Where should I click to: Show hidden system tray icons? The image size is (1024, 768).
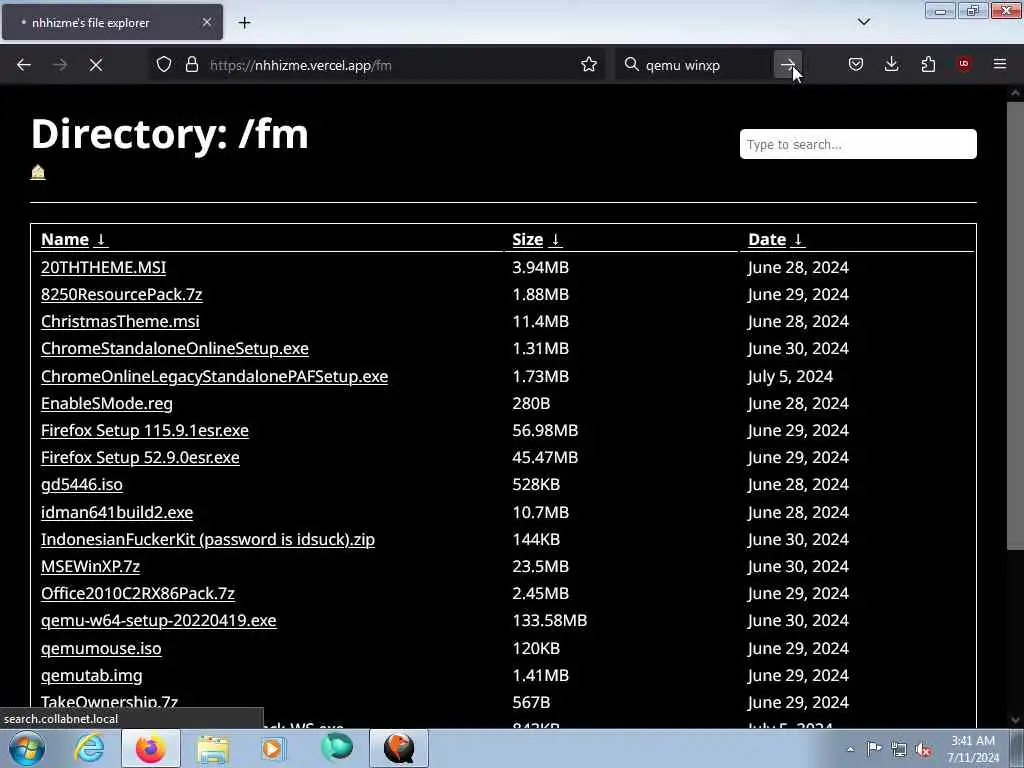(x=850, y=749)
